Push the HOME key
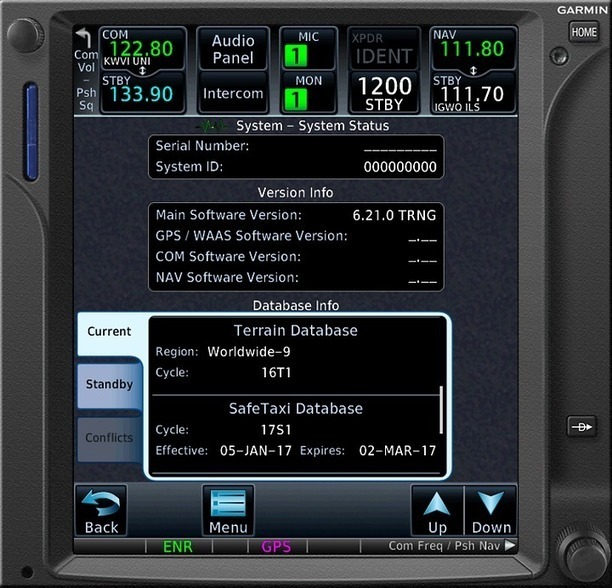 (584, 32)
